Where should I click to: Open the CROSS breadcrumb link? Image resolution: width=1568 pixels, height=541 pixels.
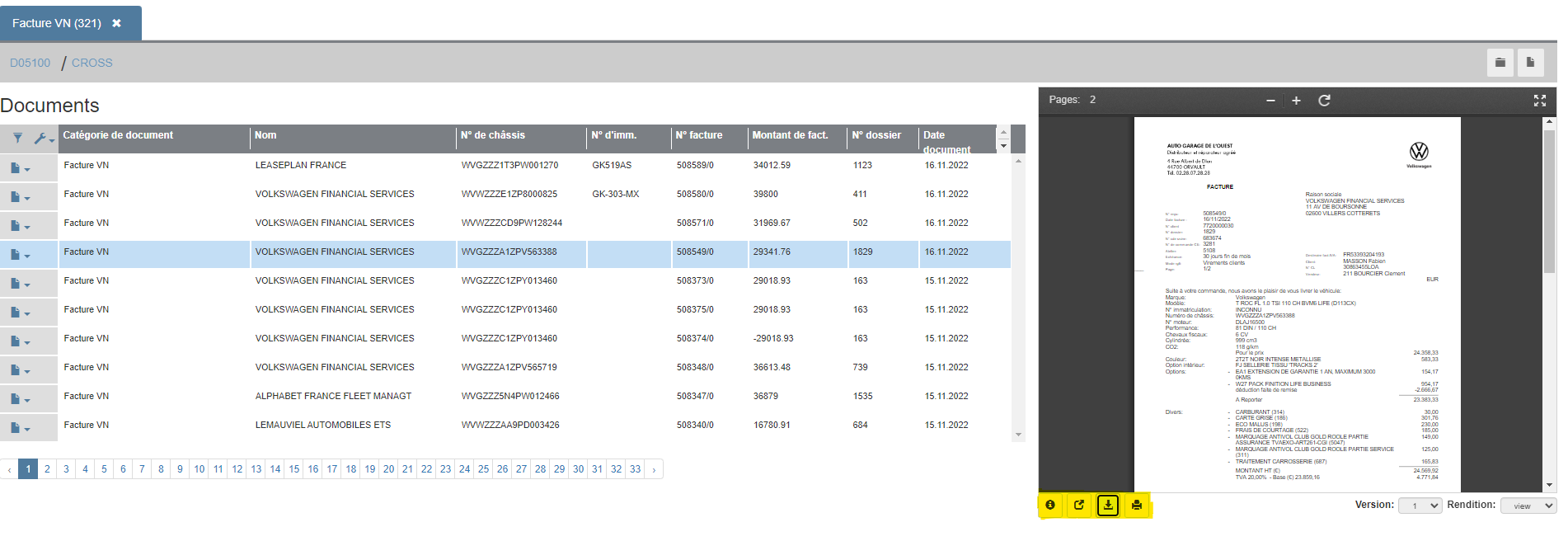click(x=92, y=63)
